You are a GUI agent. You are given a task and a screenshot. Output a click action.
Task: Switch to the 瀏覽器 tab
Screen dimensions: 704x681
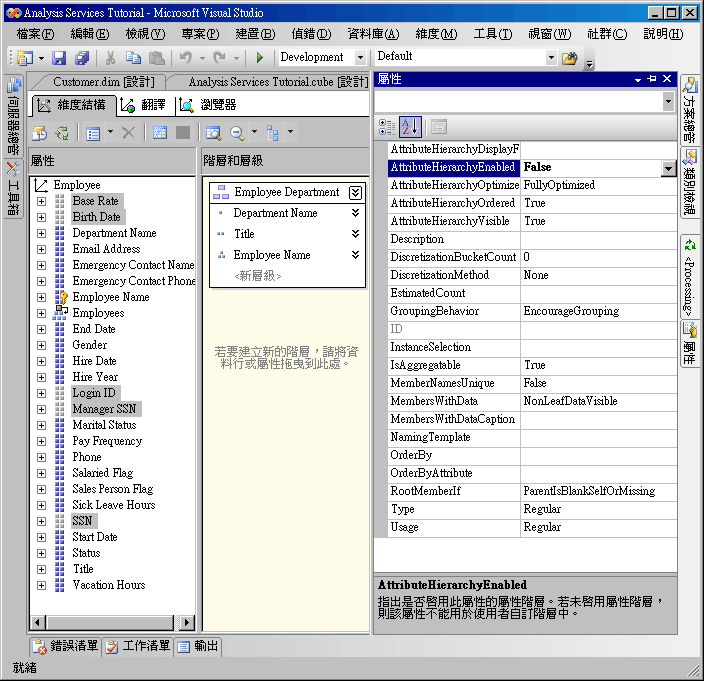coord(207,105)
